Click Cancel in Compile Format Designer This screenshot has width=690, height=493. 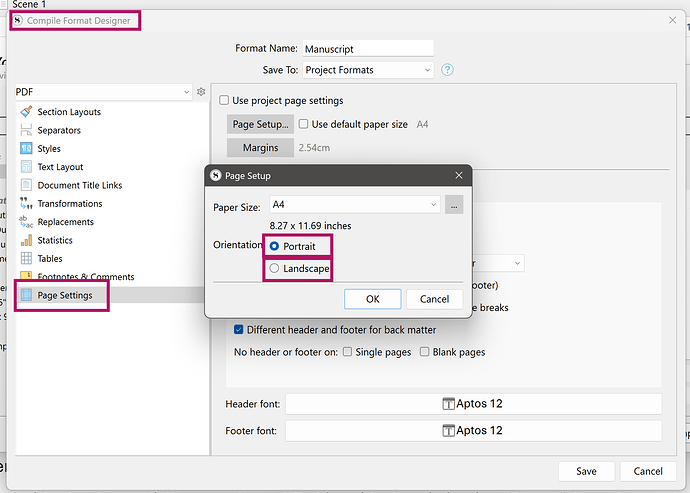tap(648, 471)
